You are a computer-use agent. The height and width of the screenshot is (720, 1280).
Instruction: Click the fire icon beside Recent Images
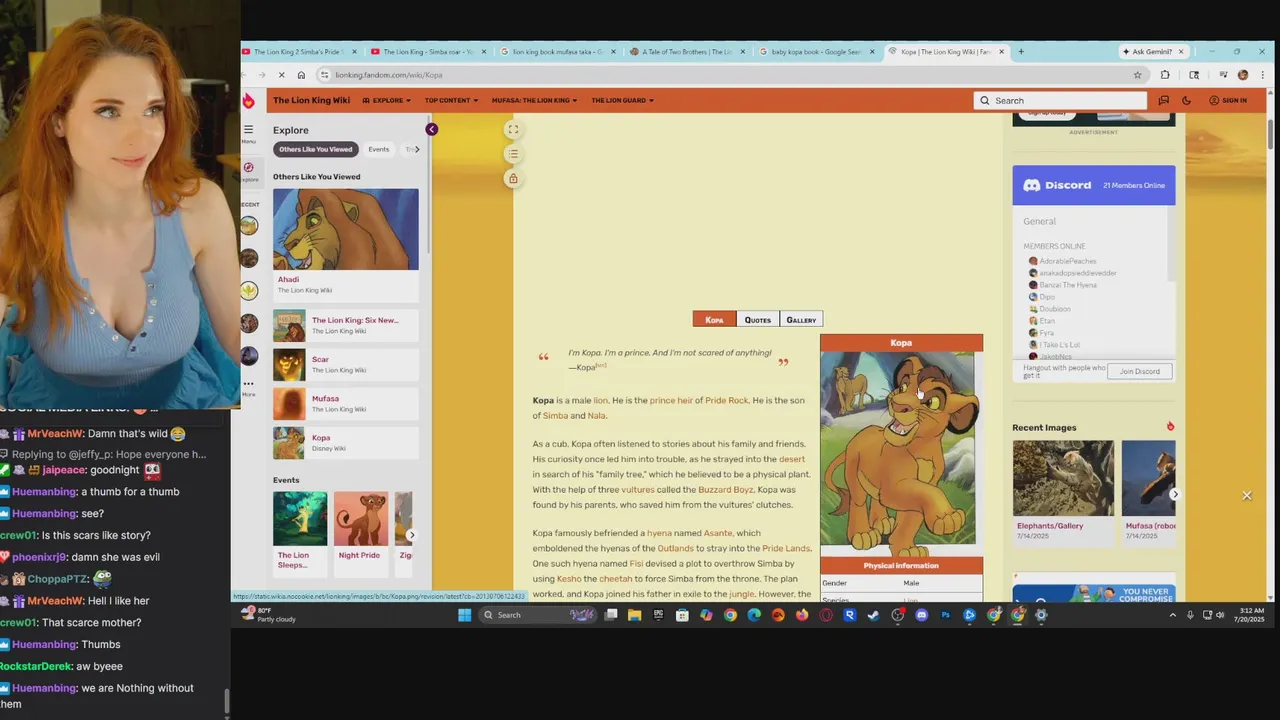[x=1170, y=427]
